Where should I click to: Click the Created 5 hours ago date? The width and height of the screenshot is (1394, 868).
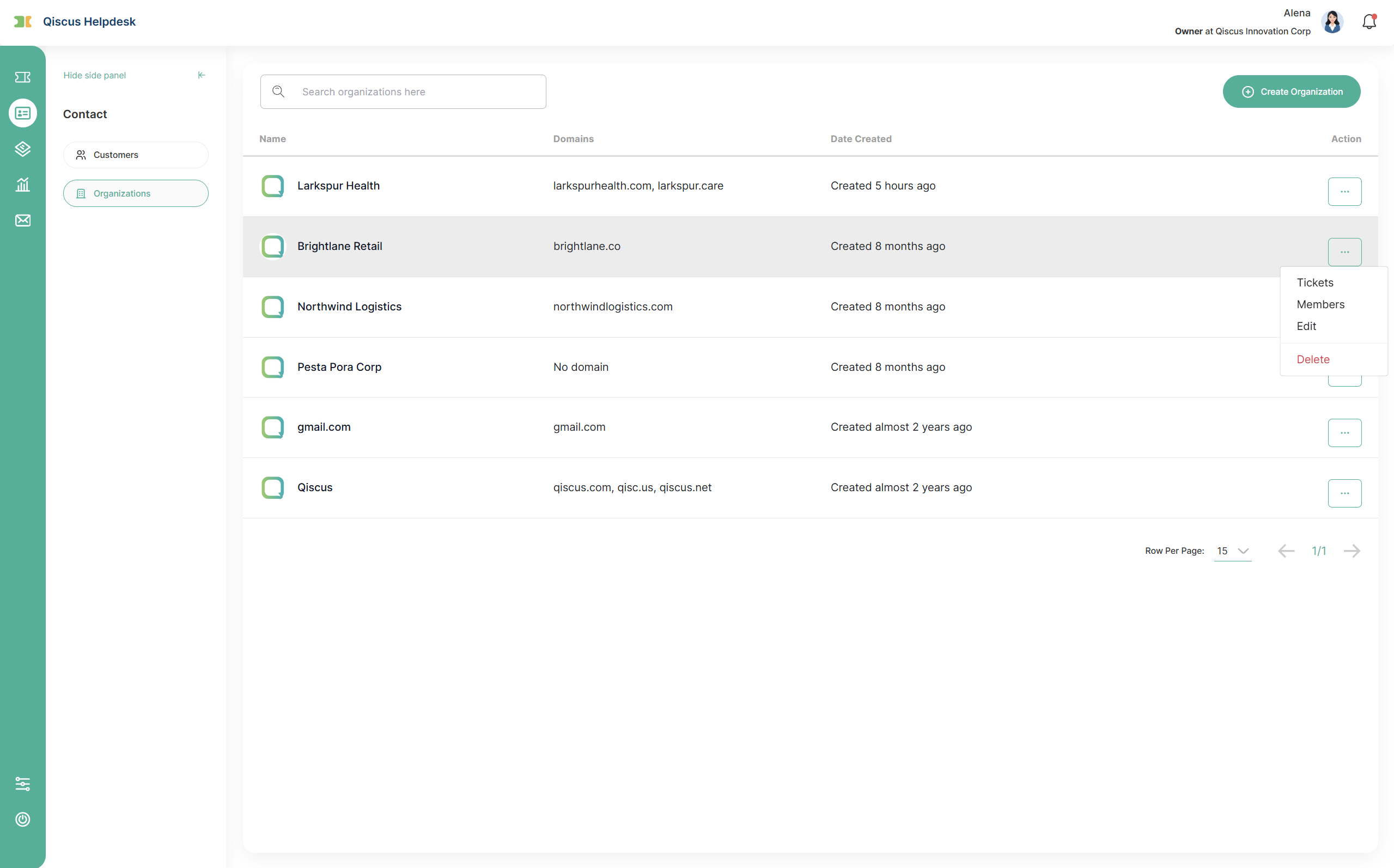tap(882, 186)
